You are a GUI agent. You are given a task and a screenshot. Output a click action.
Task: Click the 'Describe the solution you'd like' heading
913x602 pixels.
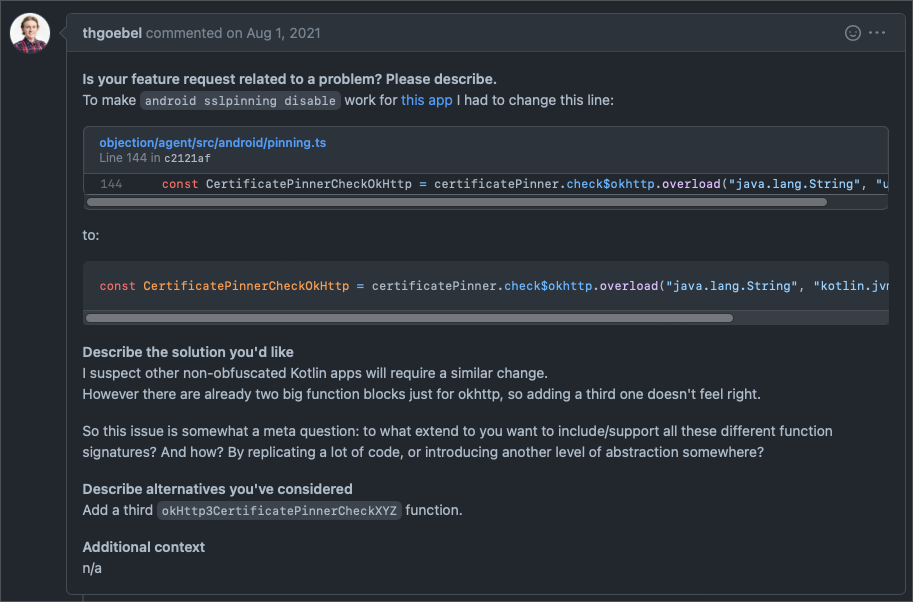pyautogui.click(x=187, y=352)
